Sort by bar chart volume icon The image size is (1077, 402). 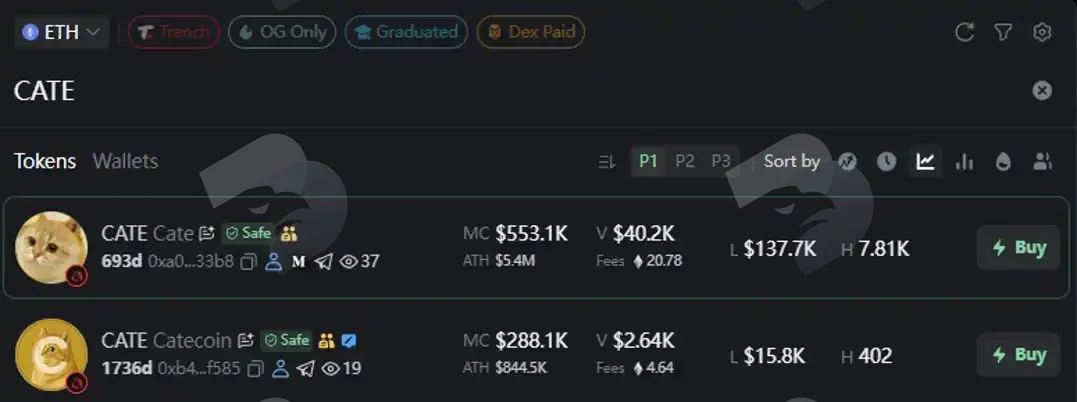tap(964, 161)
